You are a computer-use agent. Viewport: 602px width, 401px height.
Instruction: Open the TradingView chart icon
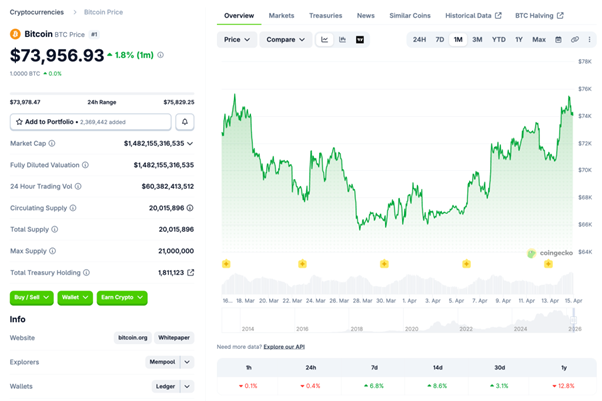(x=360, y=40)
